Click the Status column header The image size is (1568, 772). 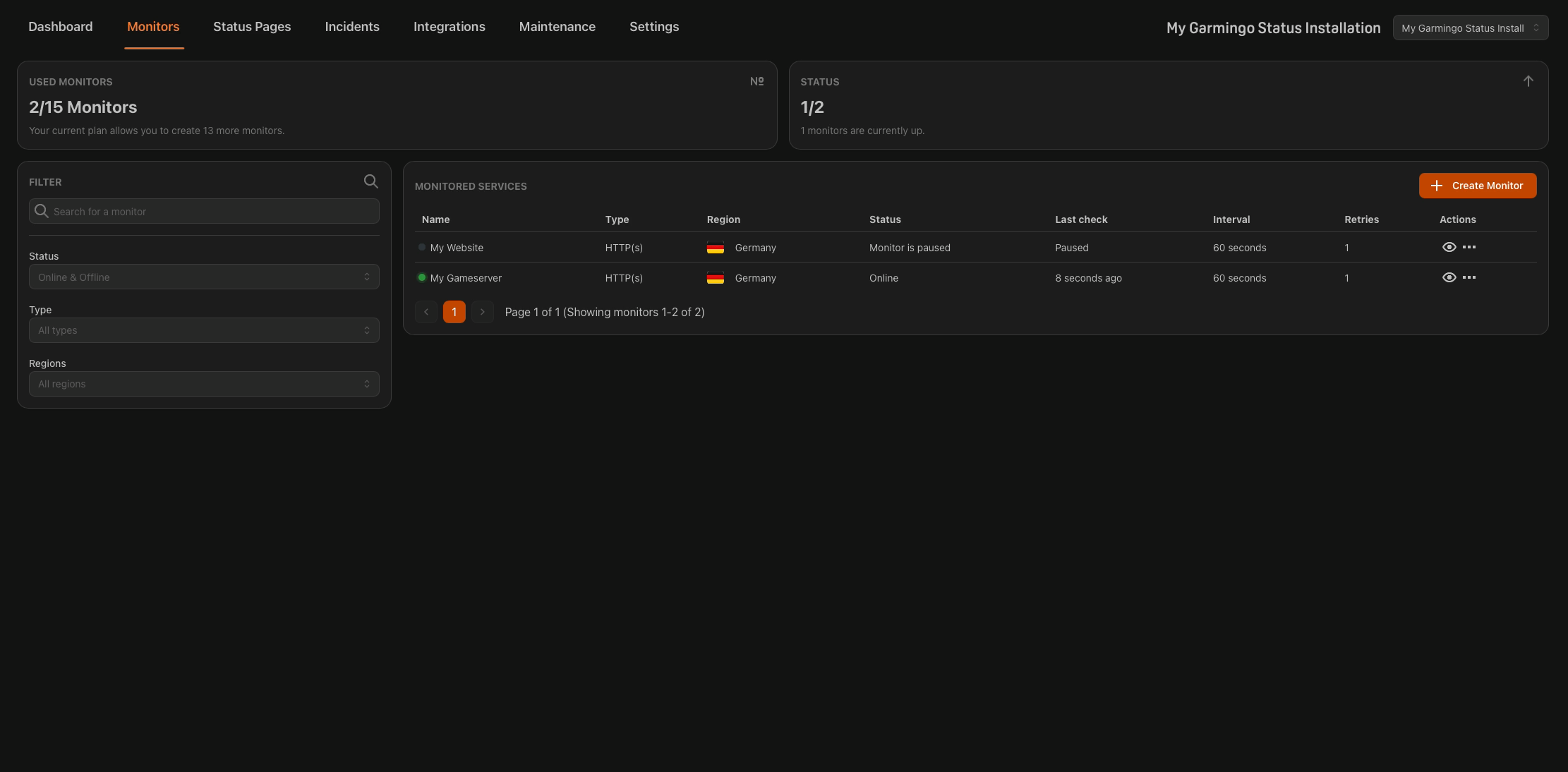885,219
